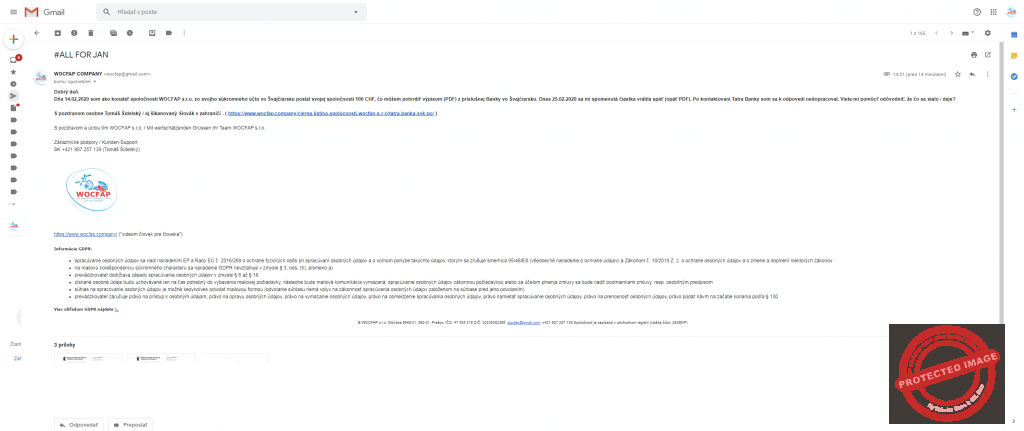Click the '1 z 165' message counter
The image size is (1024, 431).
coord(918,33)
